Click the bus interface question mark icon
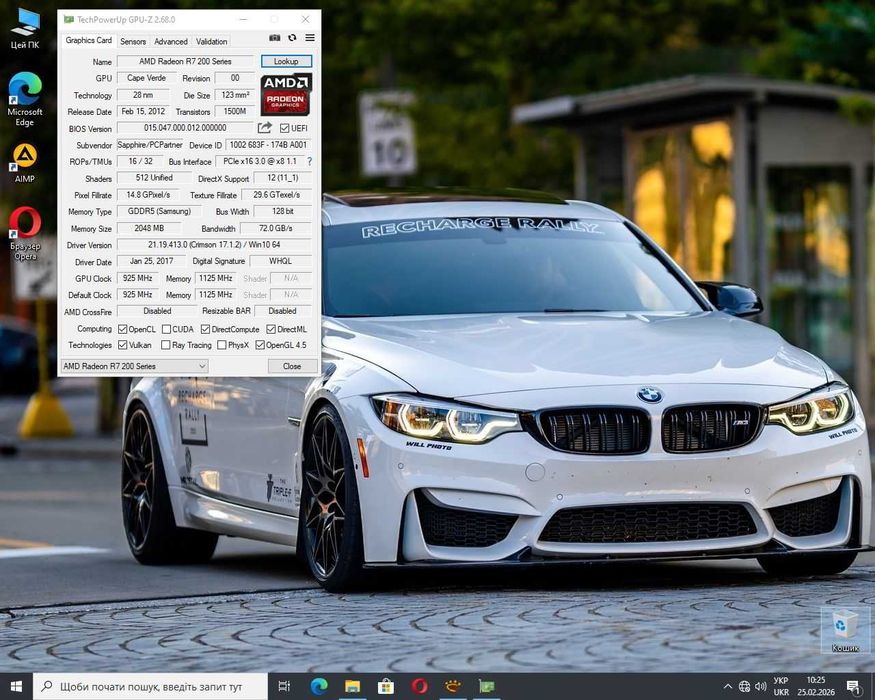 coord(309,161)
